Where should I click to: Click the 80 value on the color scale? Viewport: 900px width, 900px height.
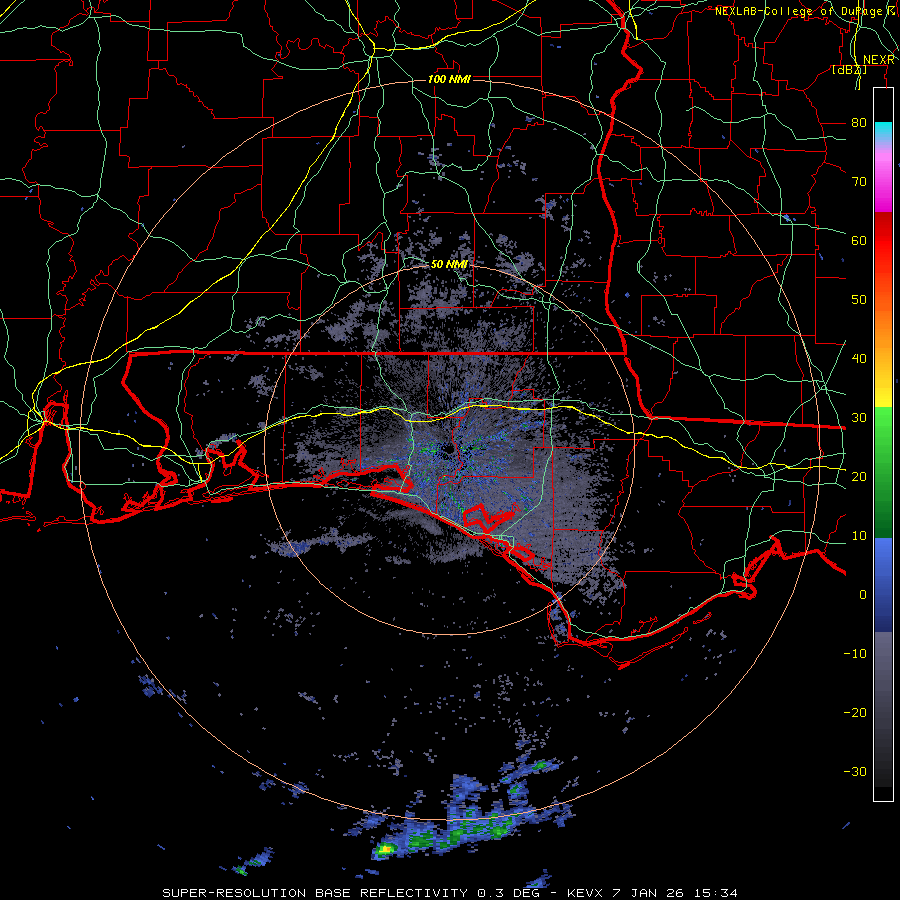point(859,122)
